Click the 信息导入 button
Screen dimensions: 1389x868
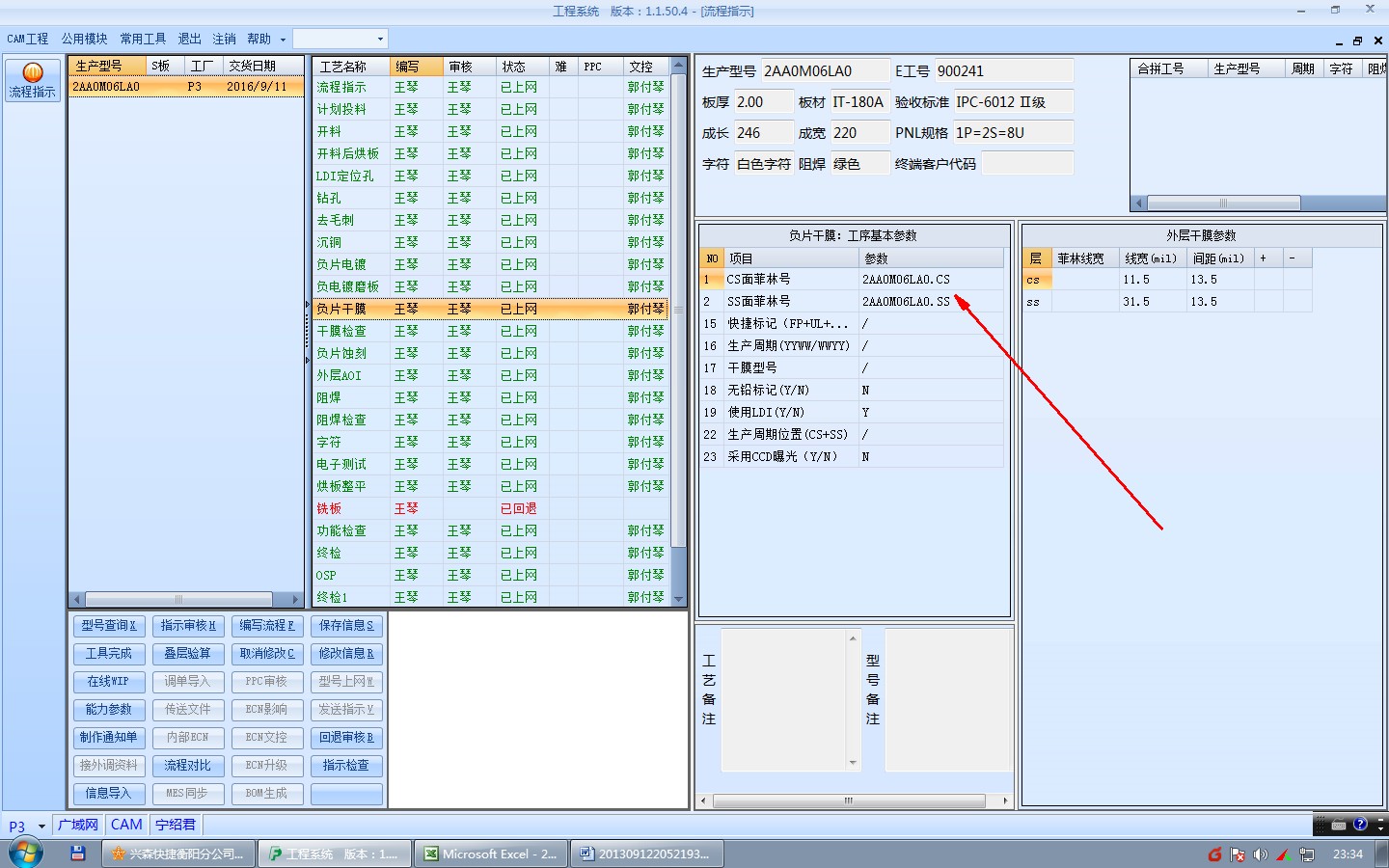tap(109, 794)
